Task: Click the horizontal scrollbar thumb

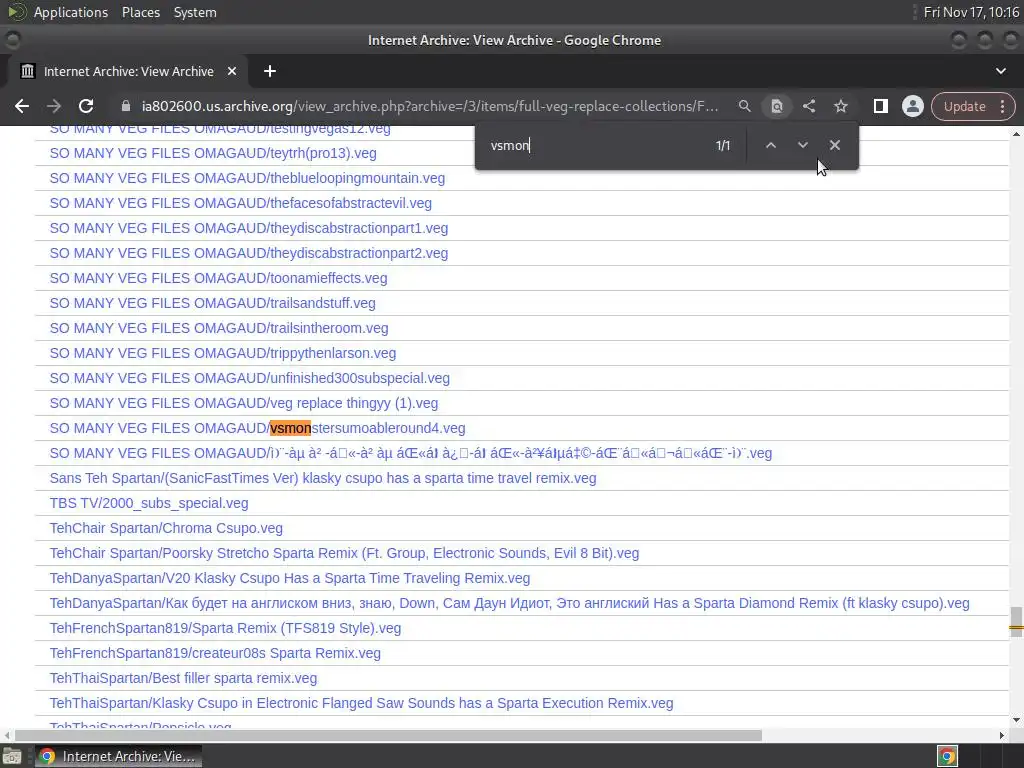Action: tap(388, 735)
